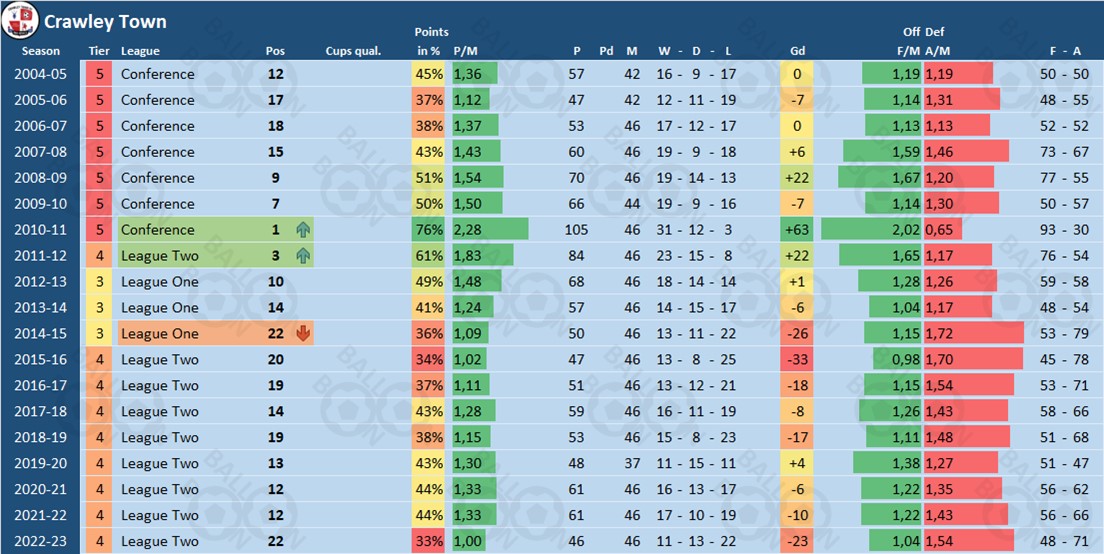Click the P/M column header
The height and width of the screenshot is (554, 1104).
click(x=465, y=51)
